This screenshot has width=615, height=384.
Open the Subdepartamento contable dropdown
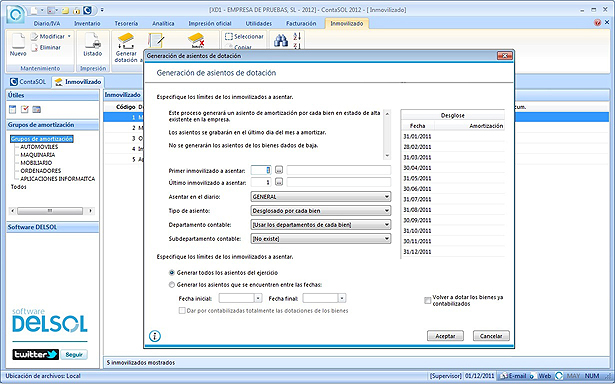click(x=387, y=238)
